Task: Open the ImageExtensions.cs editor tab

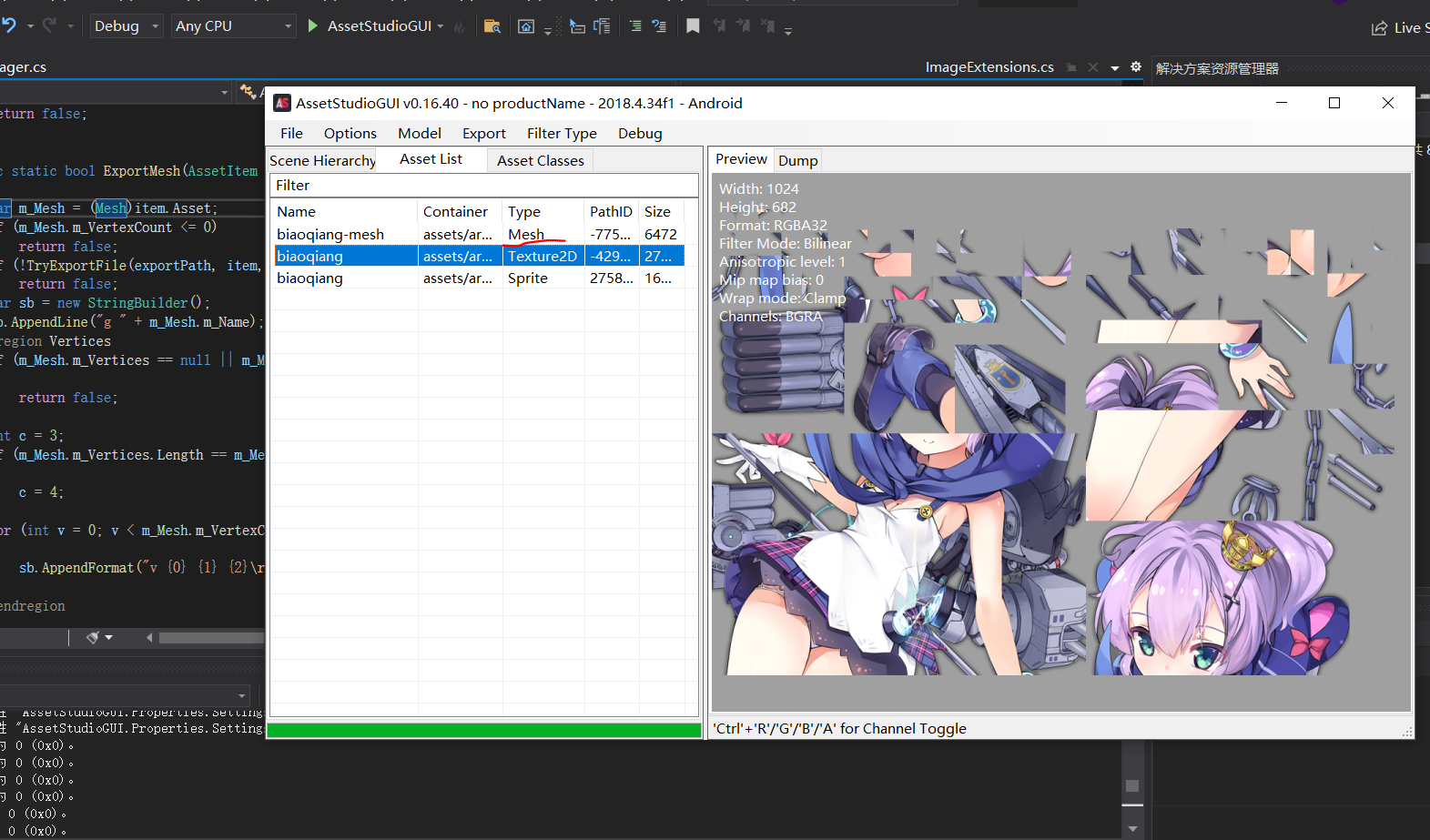Action: (x=989, y=67)
